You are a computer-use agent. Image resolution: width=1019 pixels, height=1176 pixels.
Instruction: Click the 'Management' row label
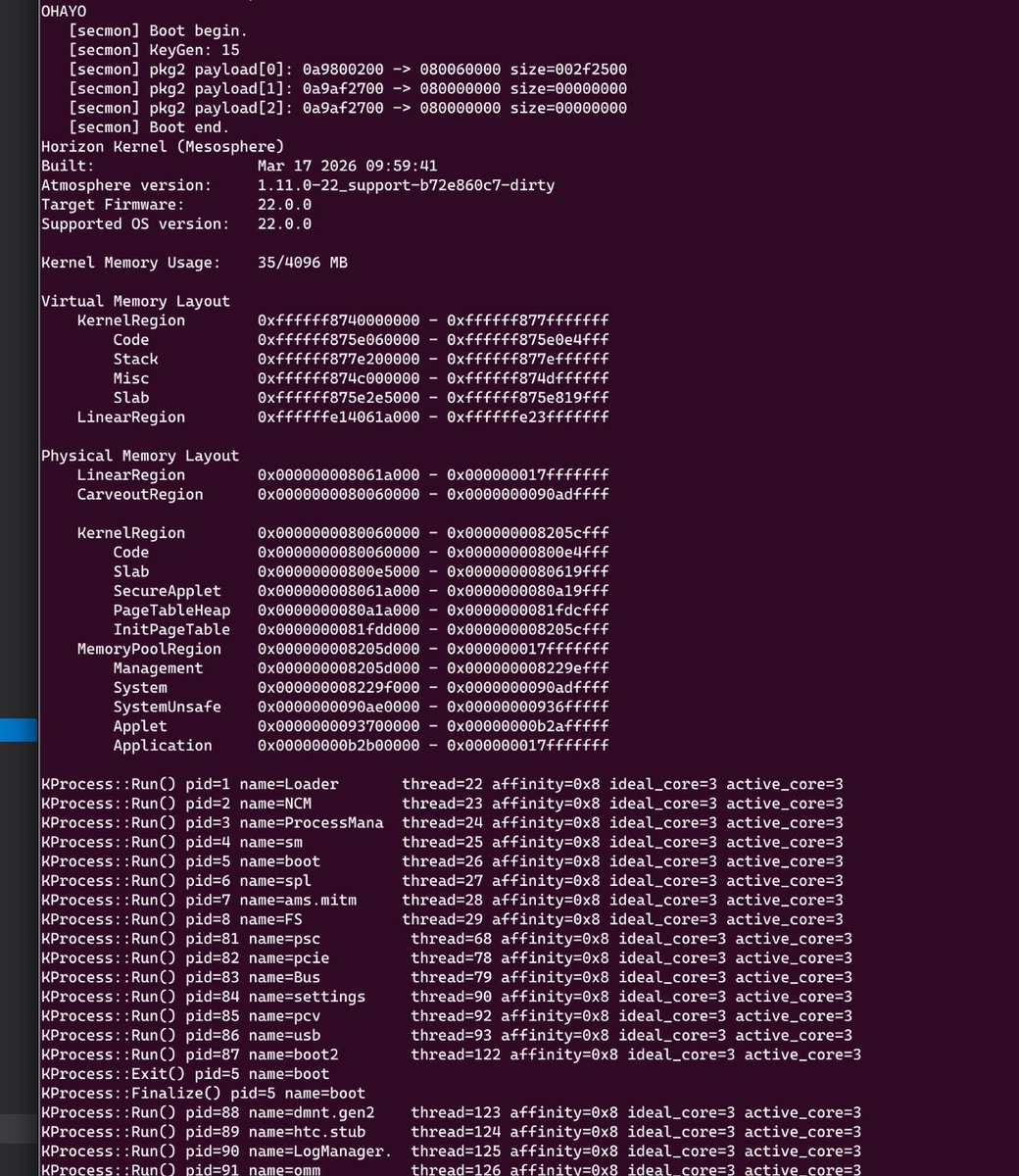[158, 668]
